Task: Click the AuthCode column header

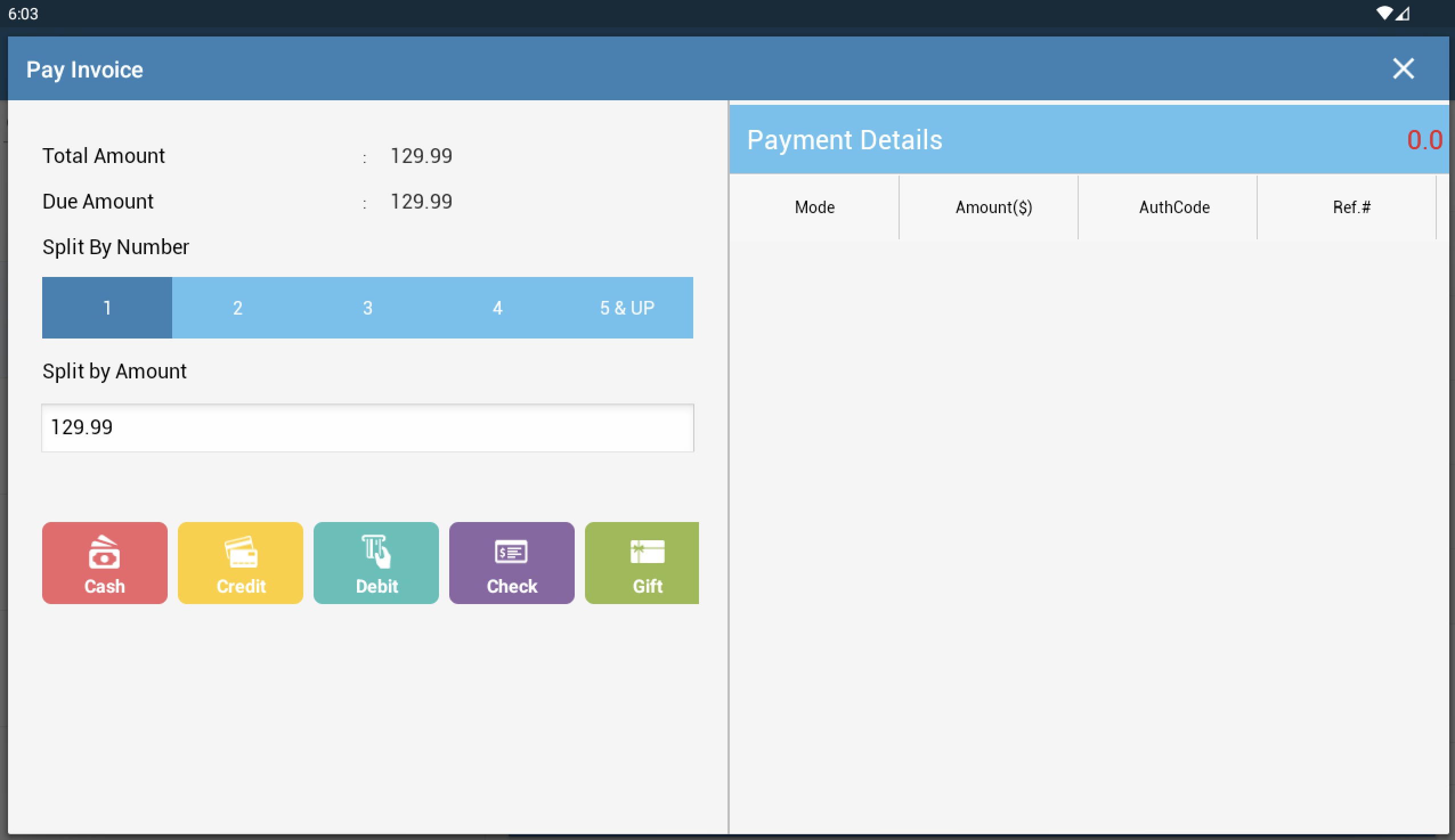Action: 1173,207
